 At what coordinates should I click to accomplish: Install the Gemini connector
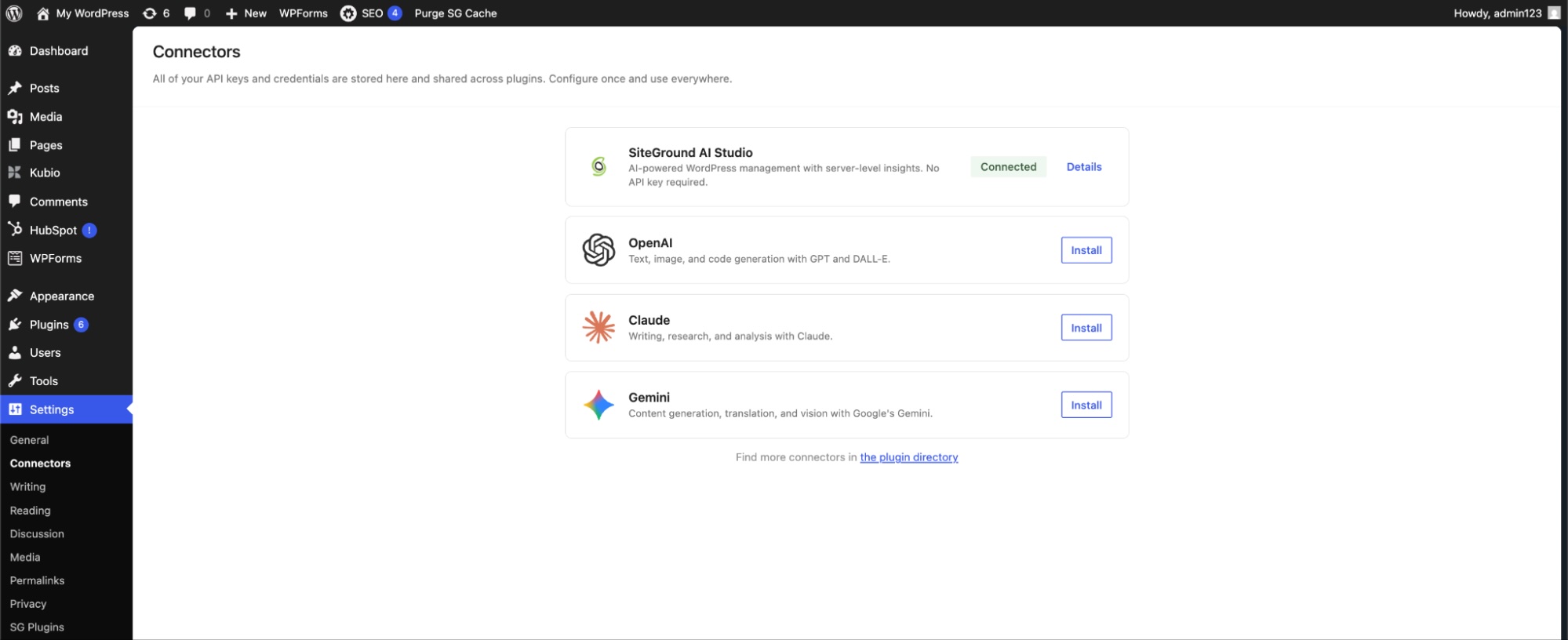1086,405
